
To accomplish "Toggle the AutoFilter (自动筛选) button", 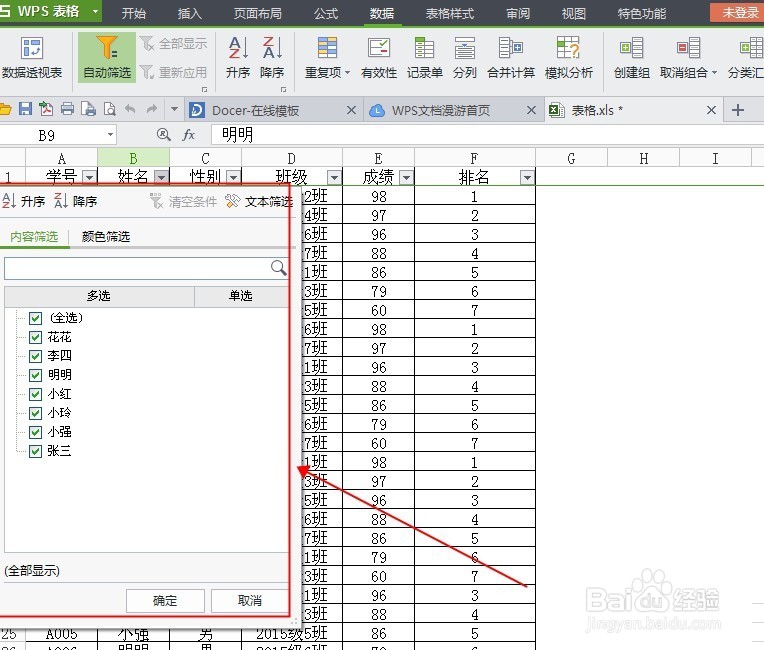I will pyautogui.click(x=107, y=57).
